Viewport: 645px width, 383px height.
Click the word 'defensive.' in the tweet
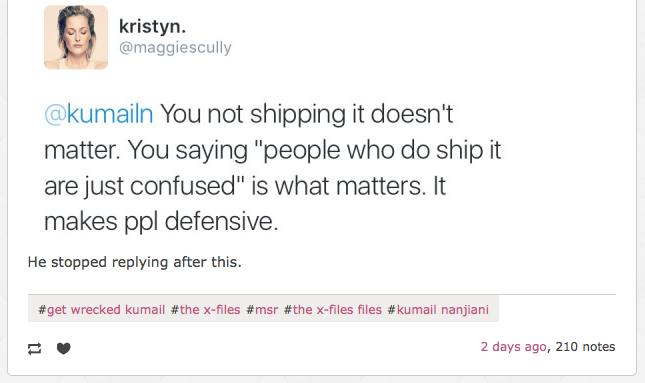click(222, 222)
